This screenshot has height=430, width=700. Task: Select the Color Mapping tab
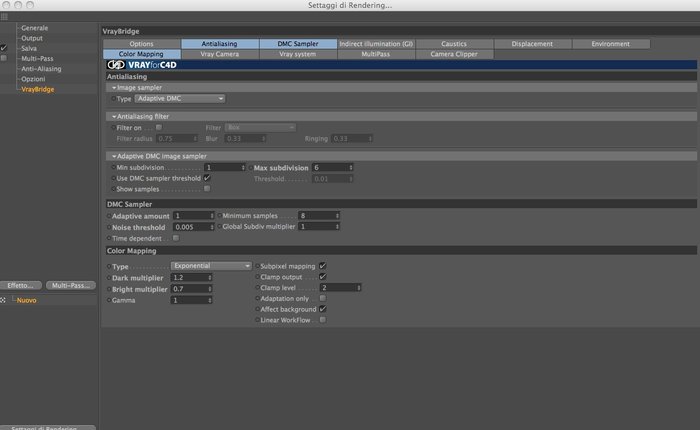click(142, 54)
